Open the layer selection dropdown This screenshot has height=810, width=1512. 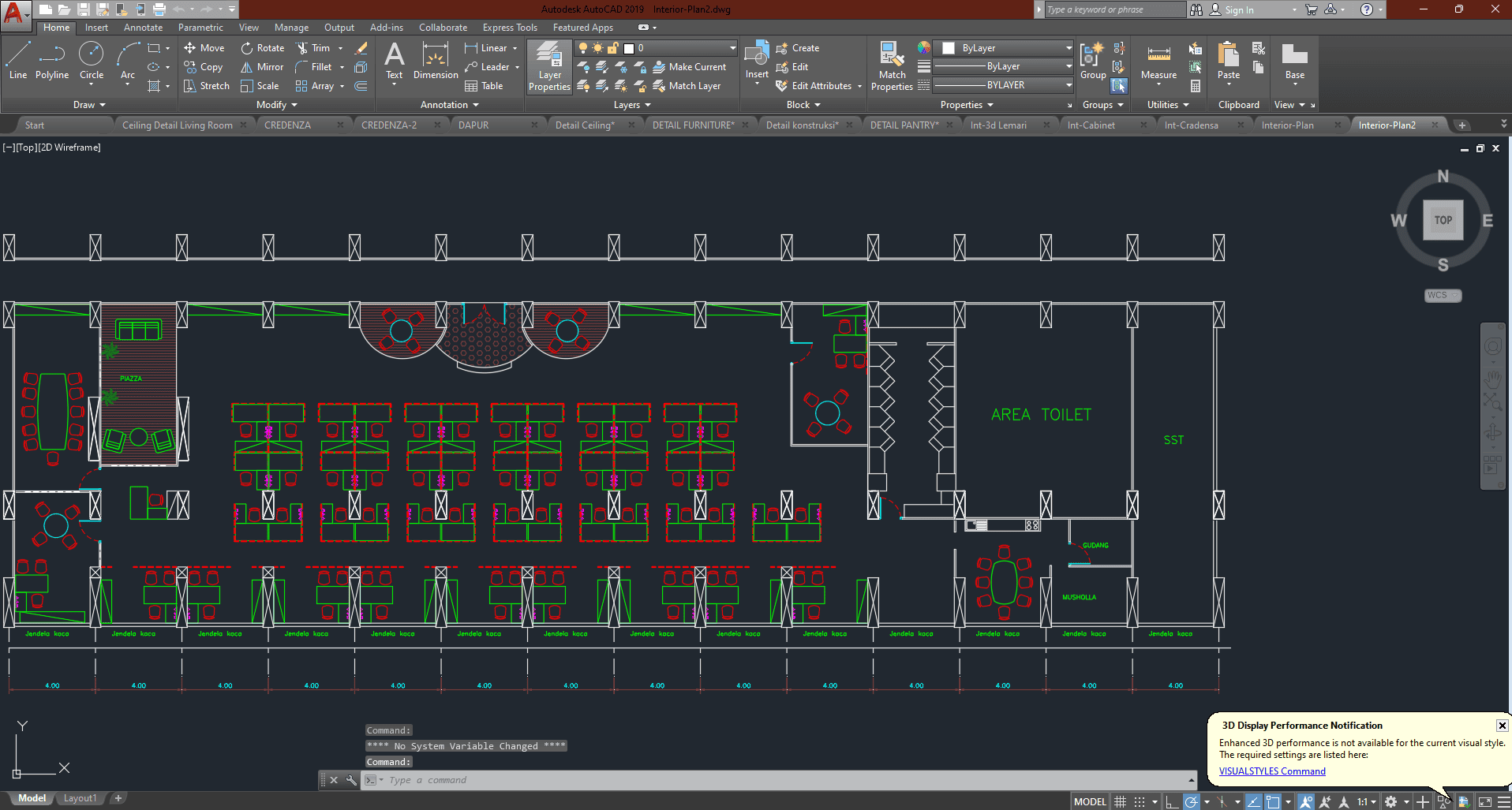click(732, 48)
